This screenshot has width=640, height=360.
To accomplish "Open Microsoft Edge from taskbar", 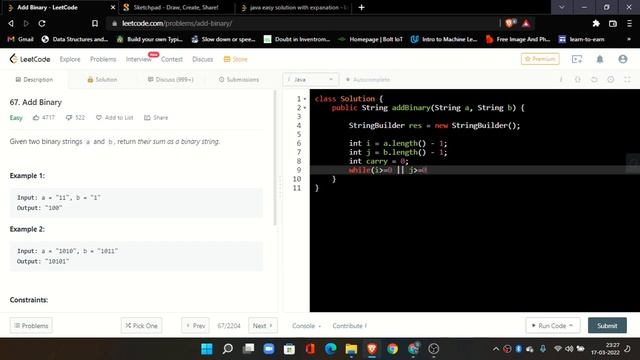I will click(331, 349).
